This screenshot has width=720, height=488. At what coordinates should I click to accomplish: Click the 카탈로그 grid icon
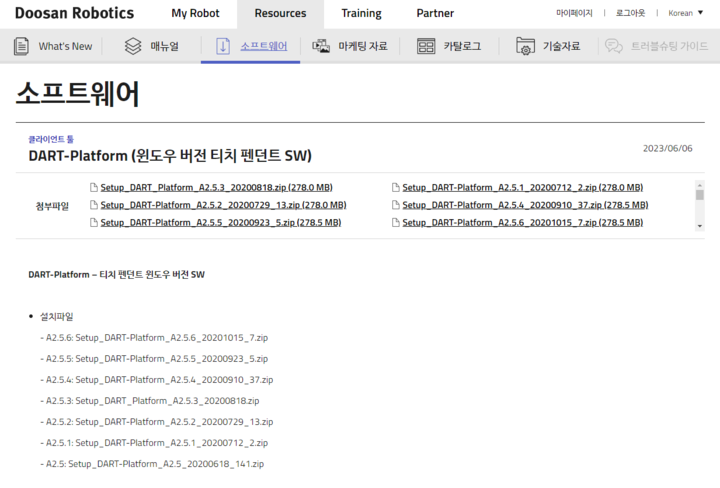point(426,46)
